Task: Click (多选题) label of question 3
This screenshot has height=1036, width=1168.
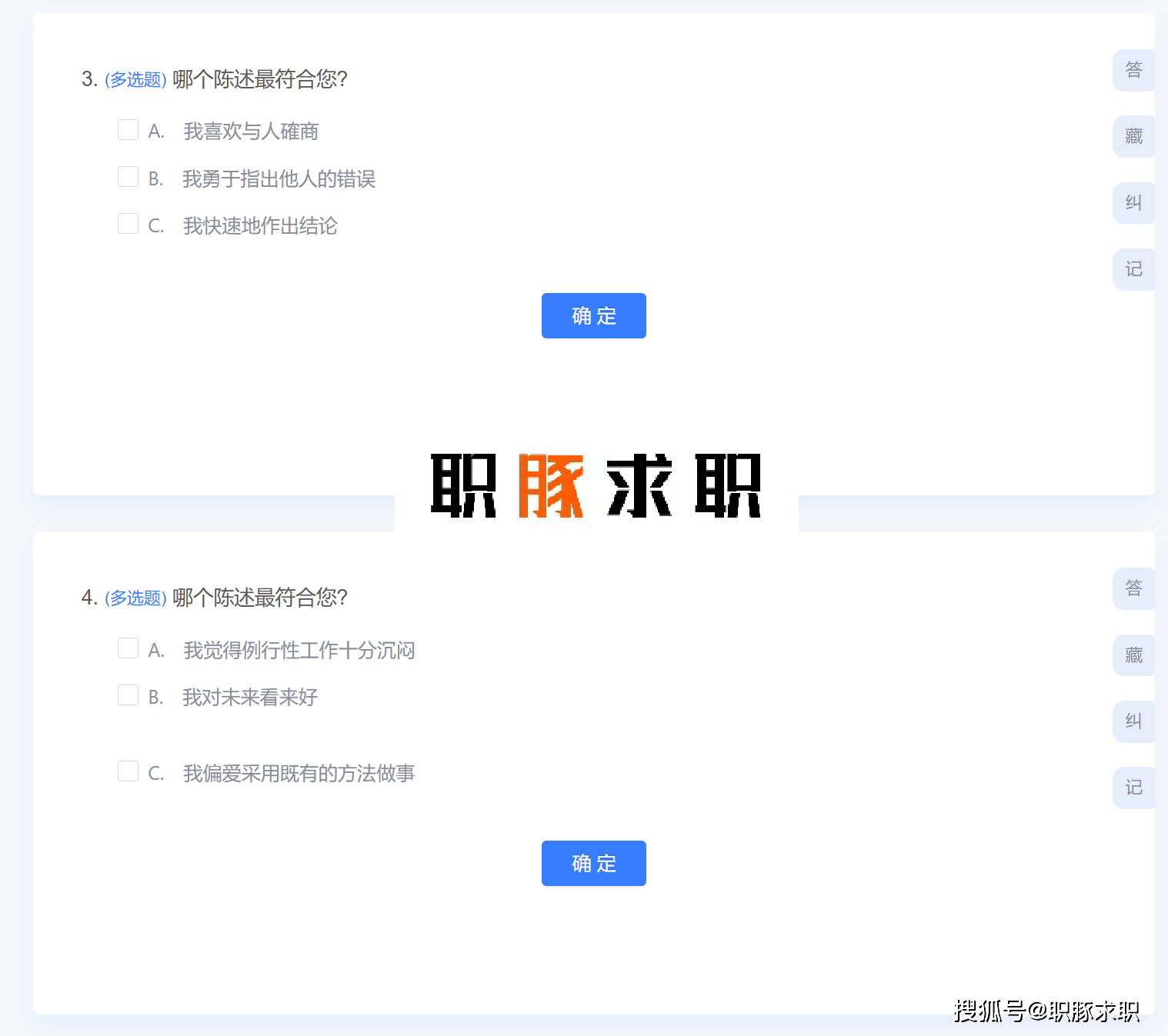Action: tap(135, 79)
